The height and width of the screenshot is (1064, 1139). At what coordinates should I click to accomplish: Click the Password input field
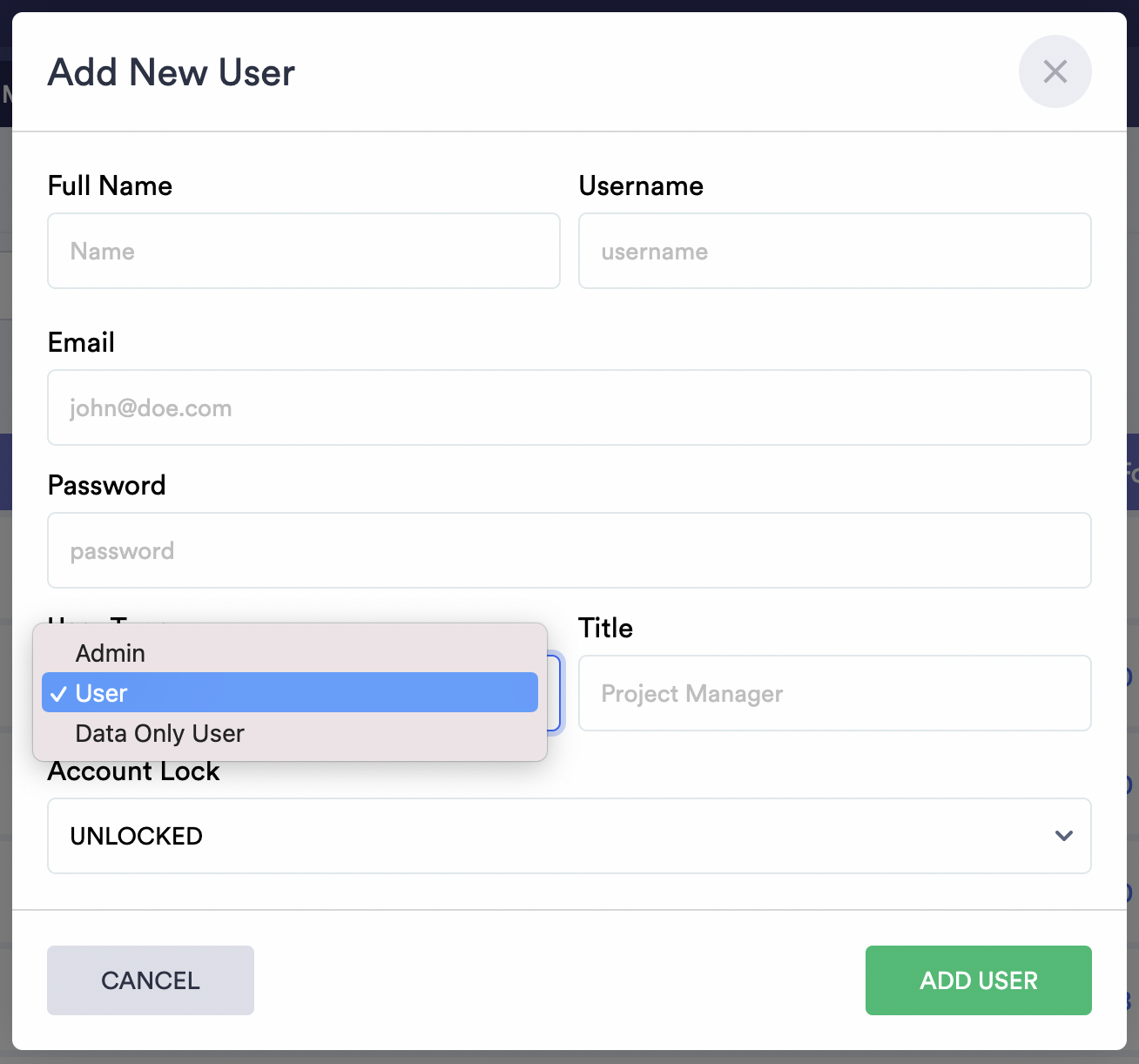pyautogui.click(x=568, y=550)
